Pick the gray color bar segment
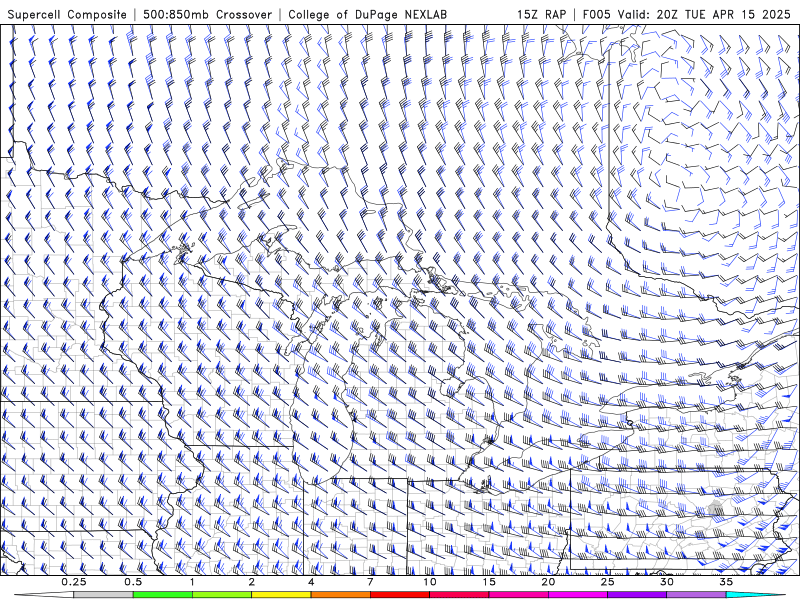 (x=104, y=595)
